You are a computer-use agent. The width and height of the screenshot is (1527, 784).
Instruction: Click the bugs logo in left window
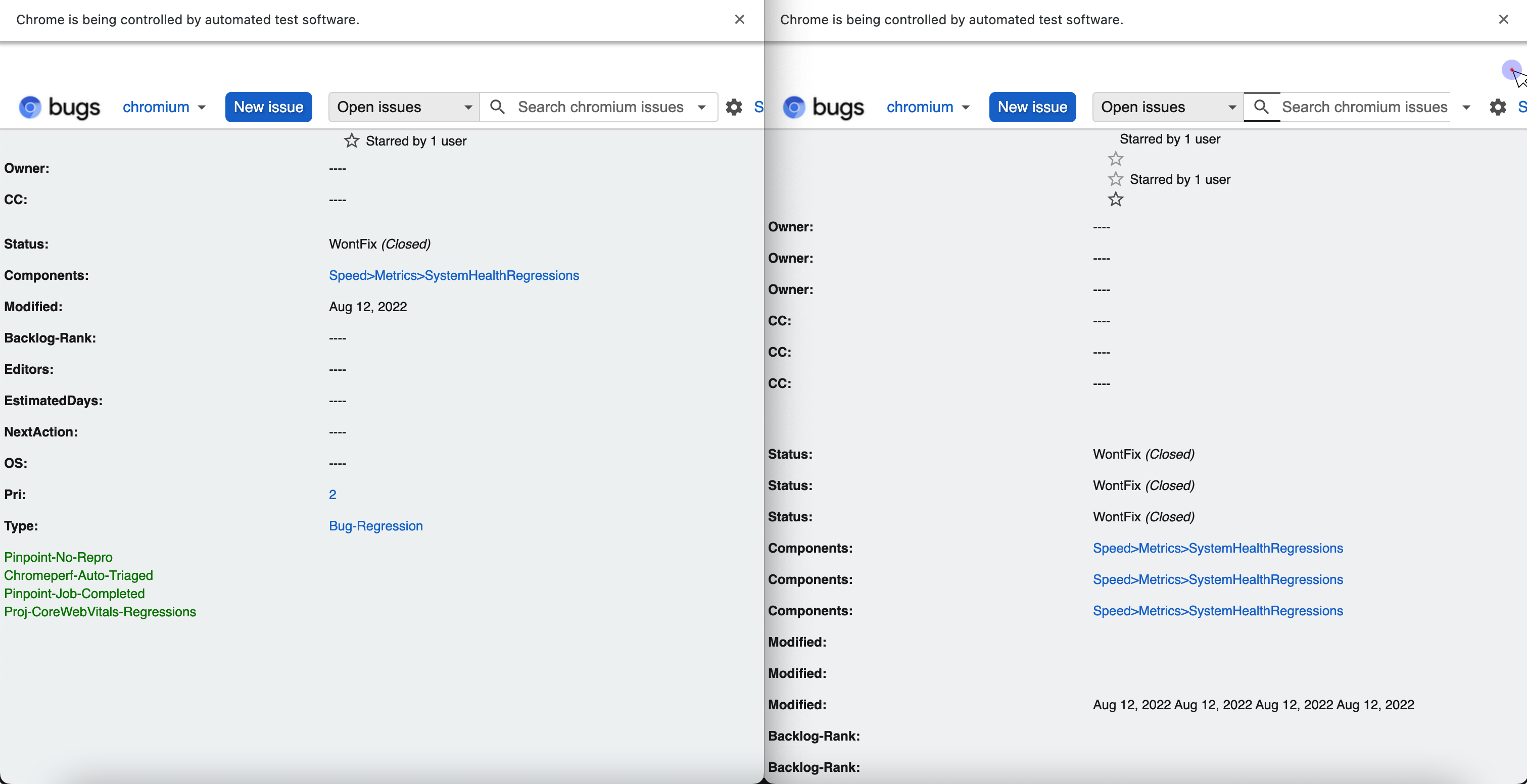point(59,107)
